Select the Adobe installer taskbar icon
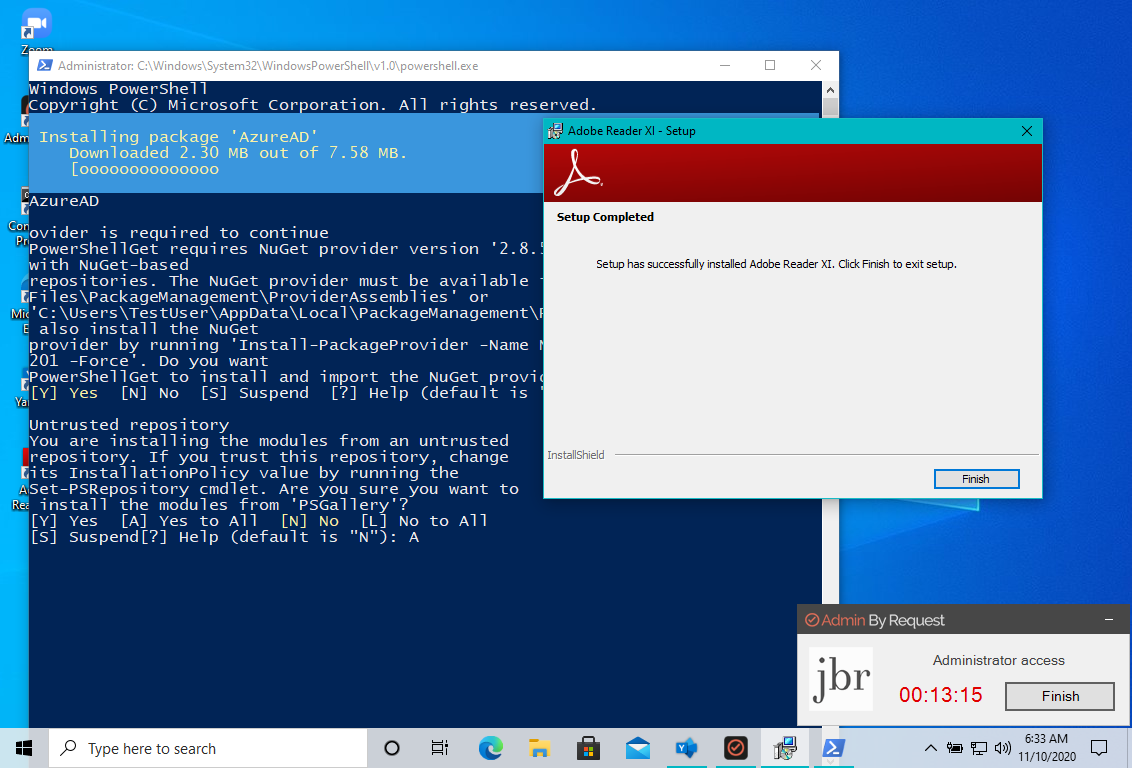This screenshot has height=768, width=1132. tap(785, 748)
